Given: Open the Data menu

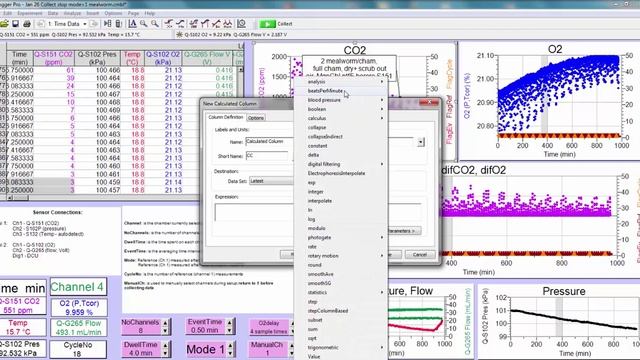Looking at the screenshot, I should pos(53,13).
